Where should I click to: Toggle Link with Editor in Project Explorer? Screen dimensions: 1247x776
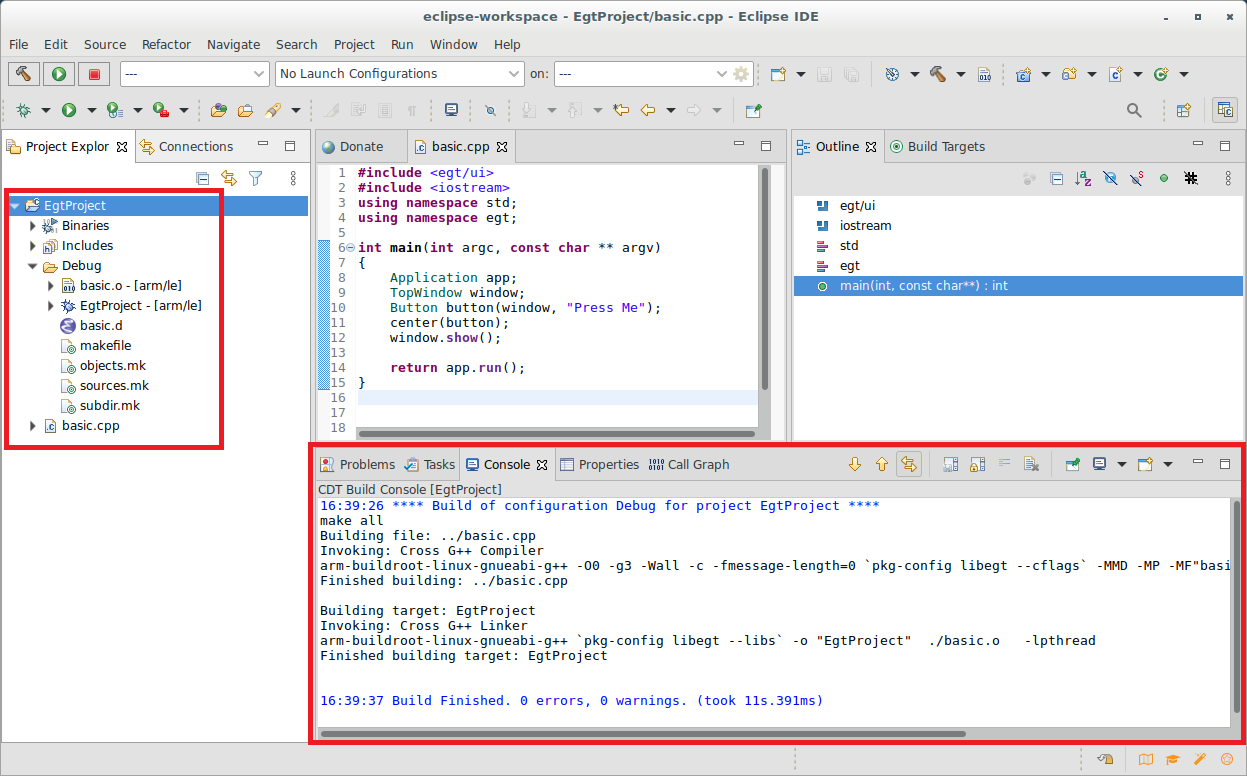click(229, 178)
